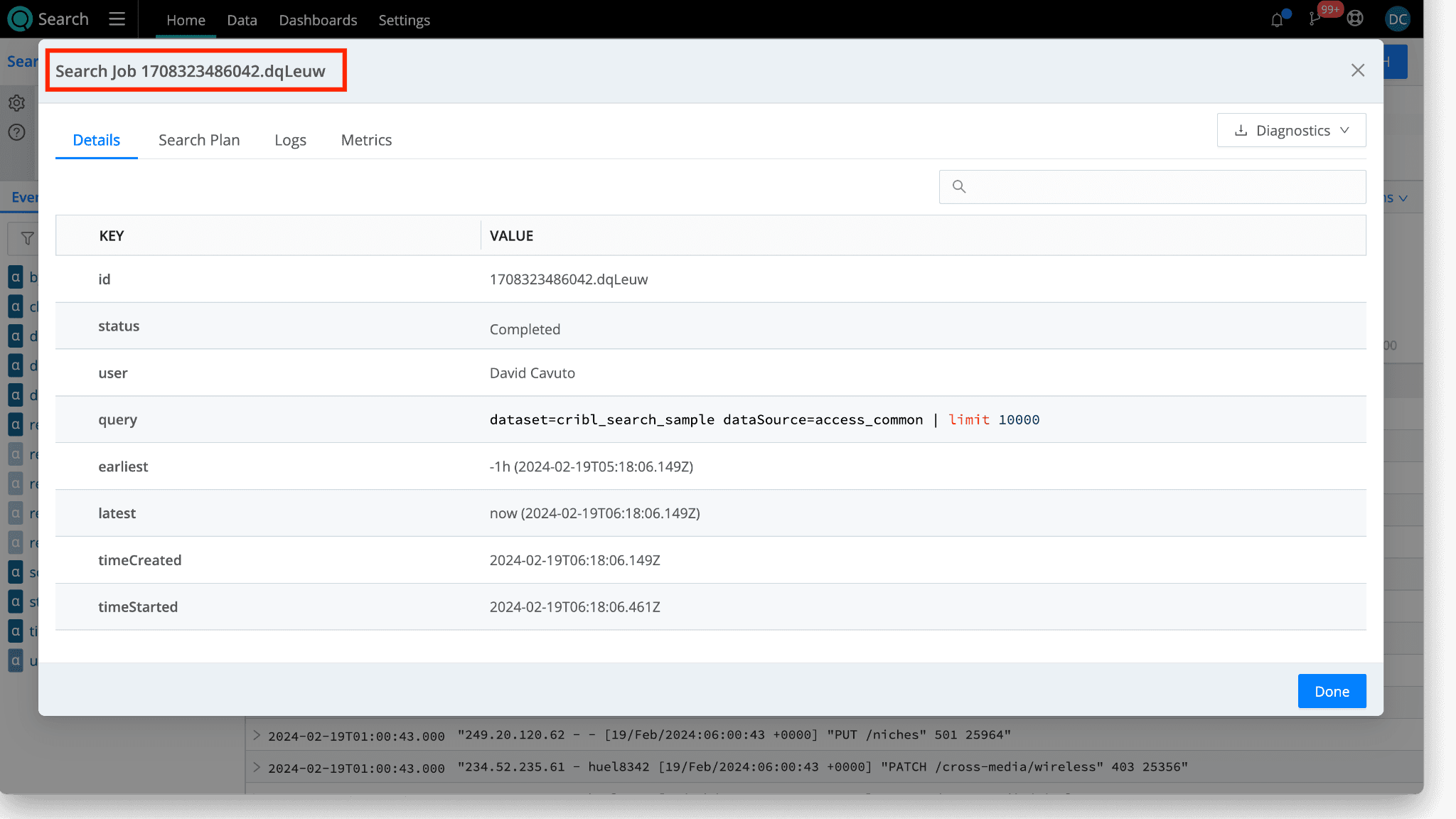Screen dimensions: 1456x819
Task: Expand the 249.20.120.62 PUT /niches event row
Action: coord(257,735)
